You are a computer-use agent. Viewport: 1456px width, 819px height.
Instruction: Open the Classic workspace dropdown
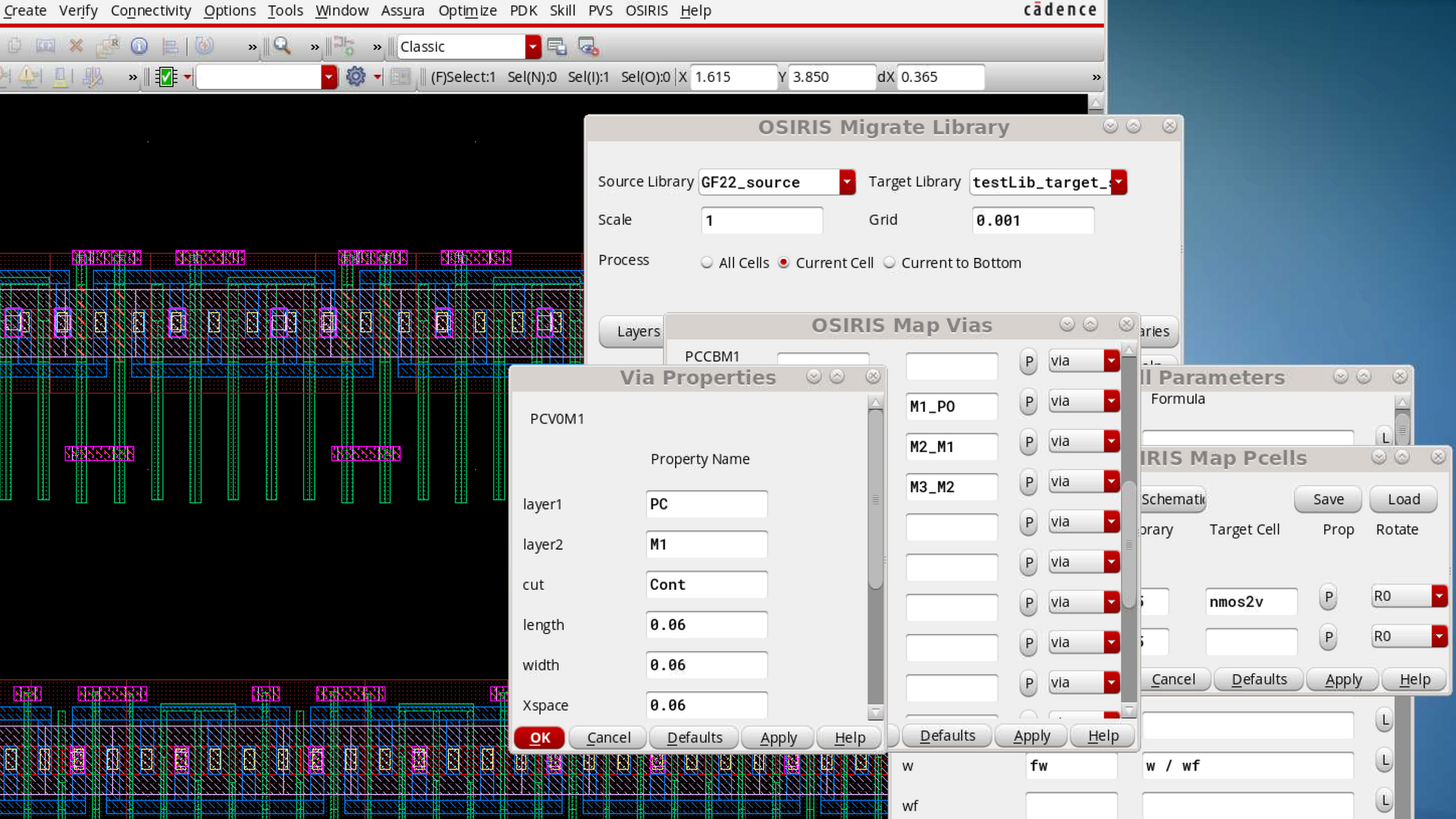point(533,47)
